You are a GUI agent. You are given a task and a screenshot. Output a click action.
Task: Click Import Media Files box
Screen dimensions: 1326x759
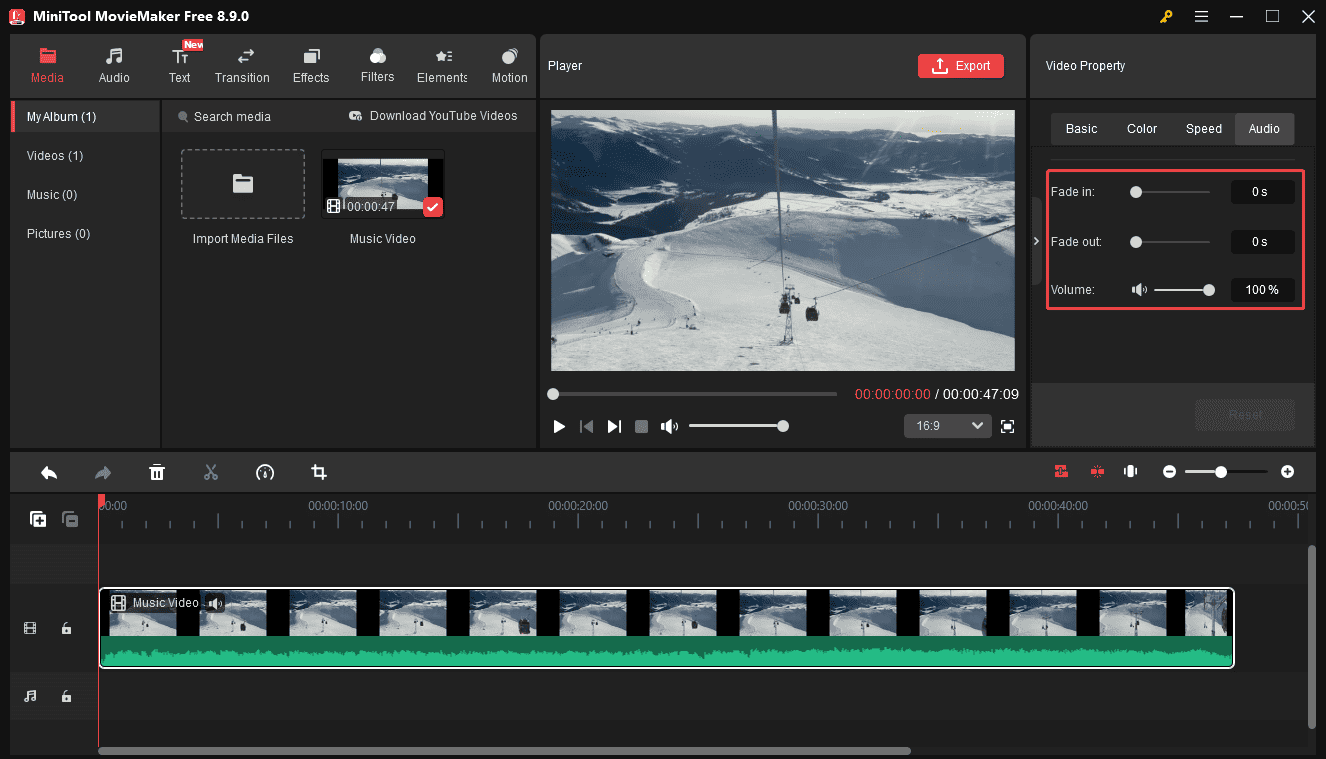pos(243,184)
